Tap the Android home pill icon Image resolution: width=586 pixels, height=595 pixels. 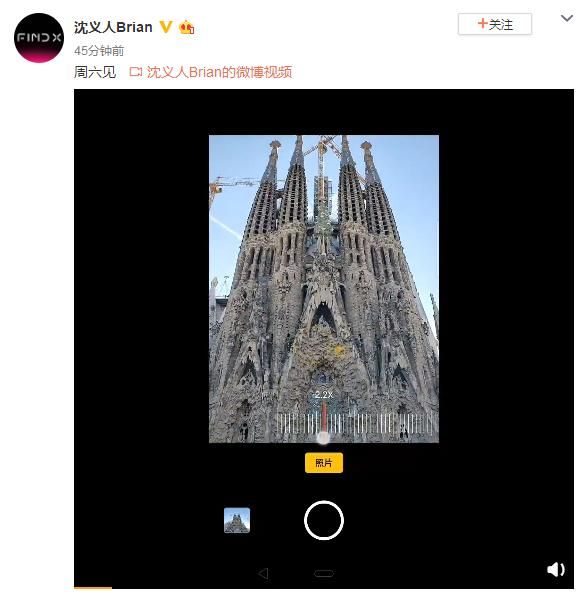[324, 573]
